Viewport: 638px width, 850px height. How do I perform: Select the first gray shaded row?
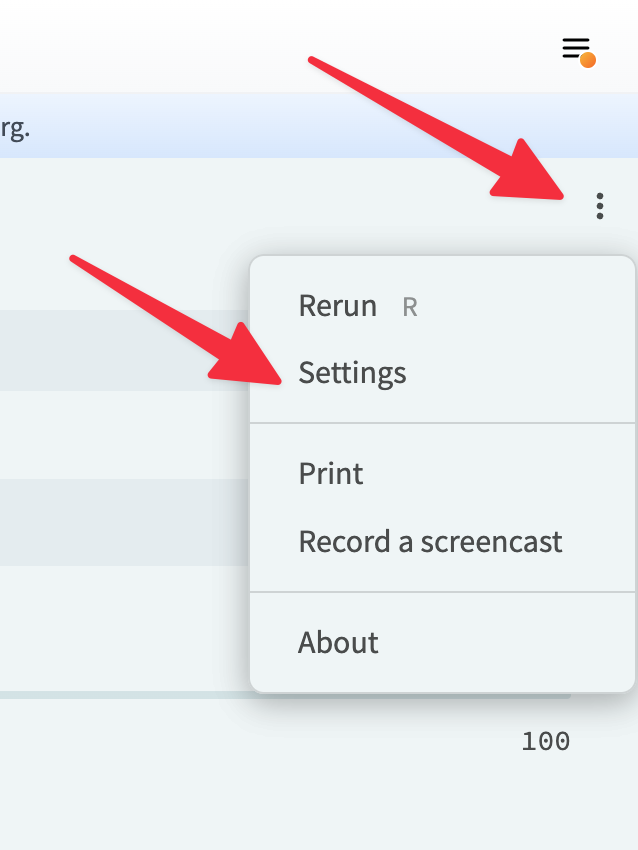[120, 350]
